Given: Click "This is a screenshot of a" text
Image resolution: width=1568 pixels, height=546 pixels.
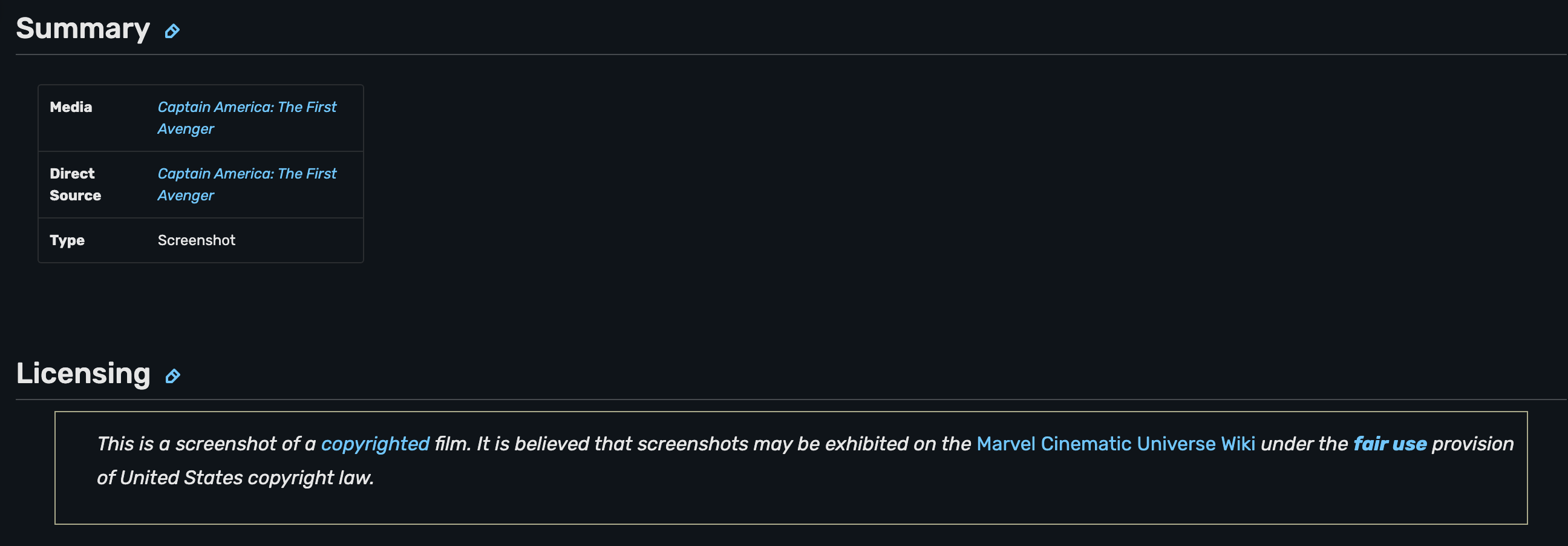Looking at the screenshot, I should (206, 444).
